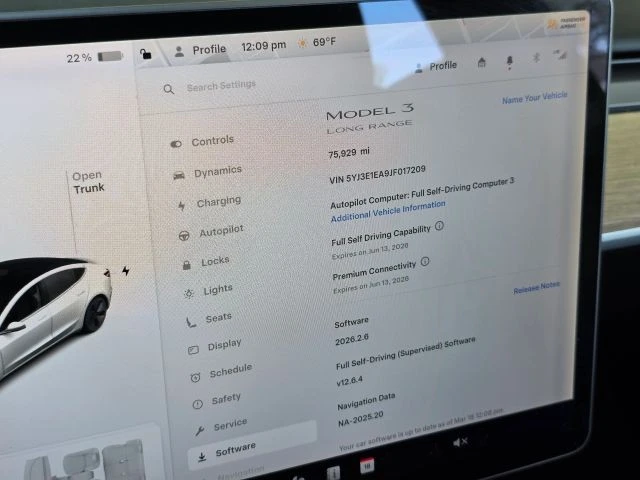Screen dimensions: 640x480
Task: Open the Seats menu
Action: click(x=209, y=319)
